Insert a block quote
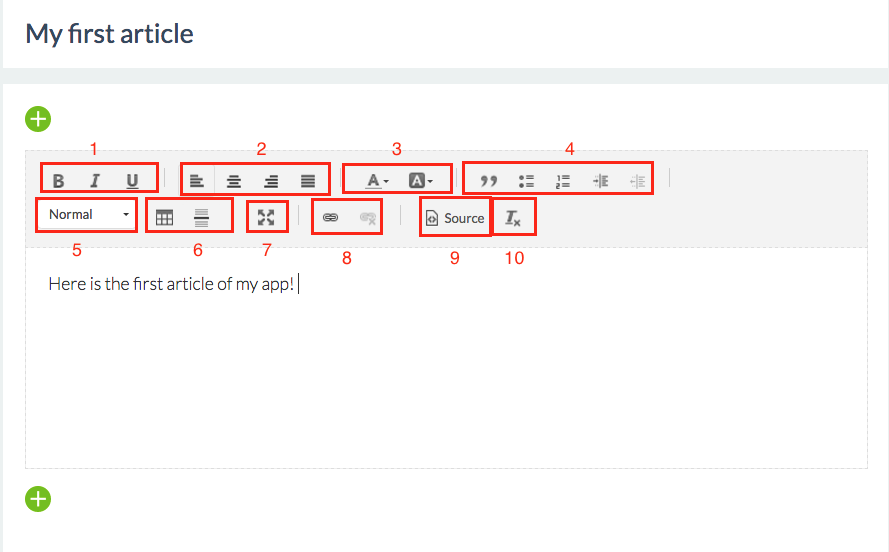889x552 pixels. [489, 181]
